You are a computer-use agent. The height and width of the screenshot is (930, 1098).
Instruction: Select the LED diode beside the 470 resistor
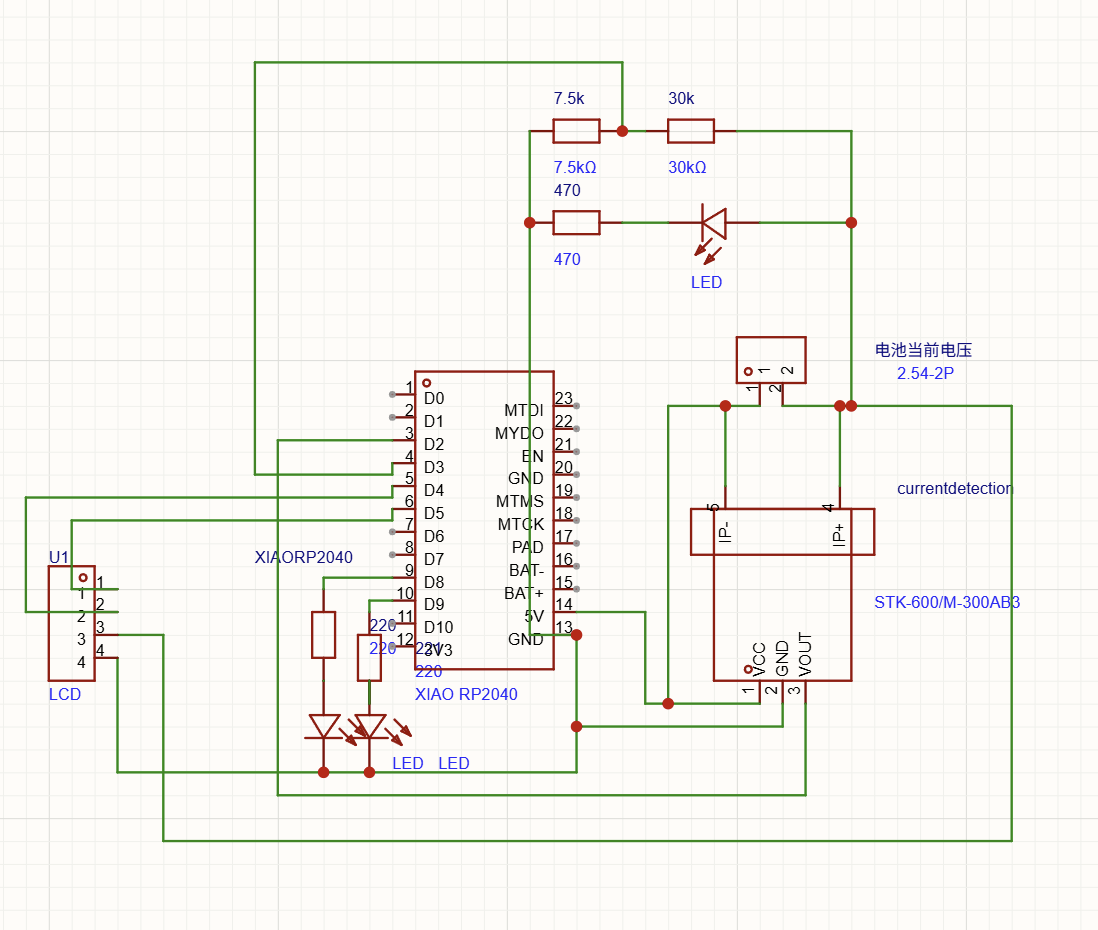[714, 234]
